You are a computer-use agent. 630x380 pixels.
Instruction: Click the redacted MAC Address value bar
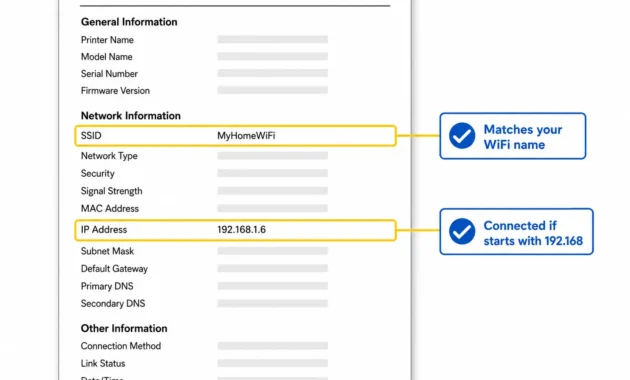click(272, 208)
